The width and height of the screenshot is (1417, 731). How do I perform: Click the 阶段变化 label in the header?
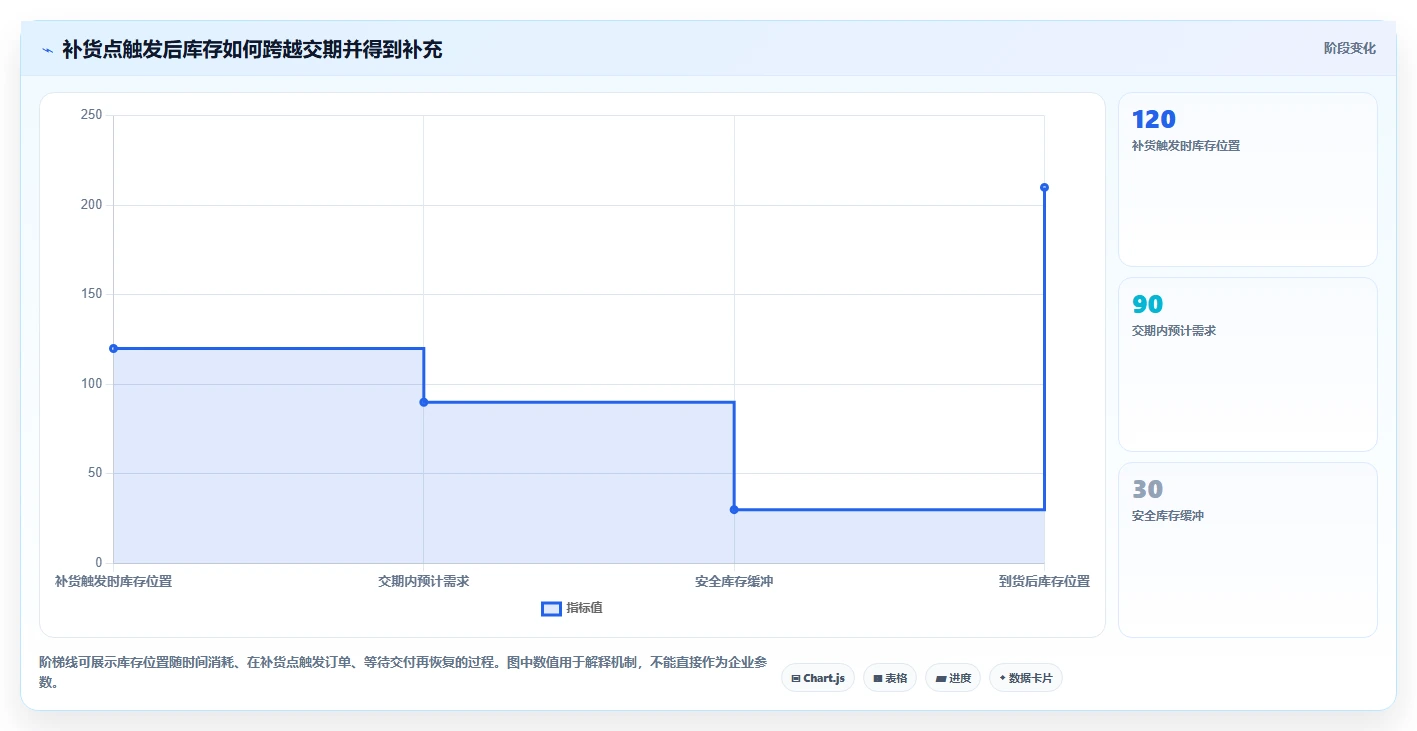[x=1350, y=49]
